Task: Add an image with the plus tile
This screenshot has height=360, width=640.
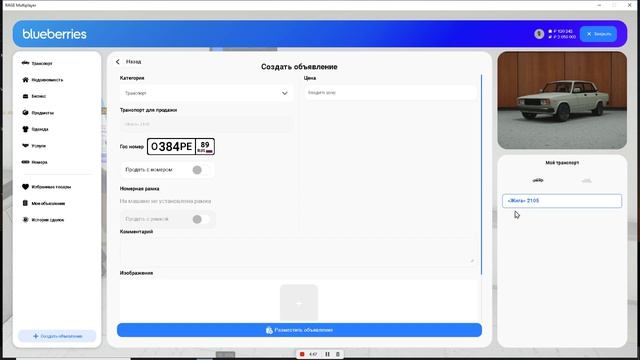Action: pyautogui.click(x=299, y=303)
